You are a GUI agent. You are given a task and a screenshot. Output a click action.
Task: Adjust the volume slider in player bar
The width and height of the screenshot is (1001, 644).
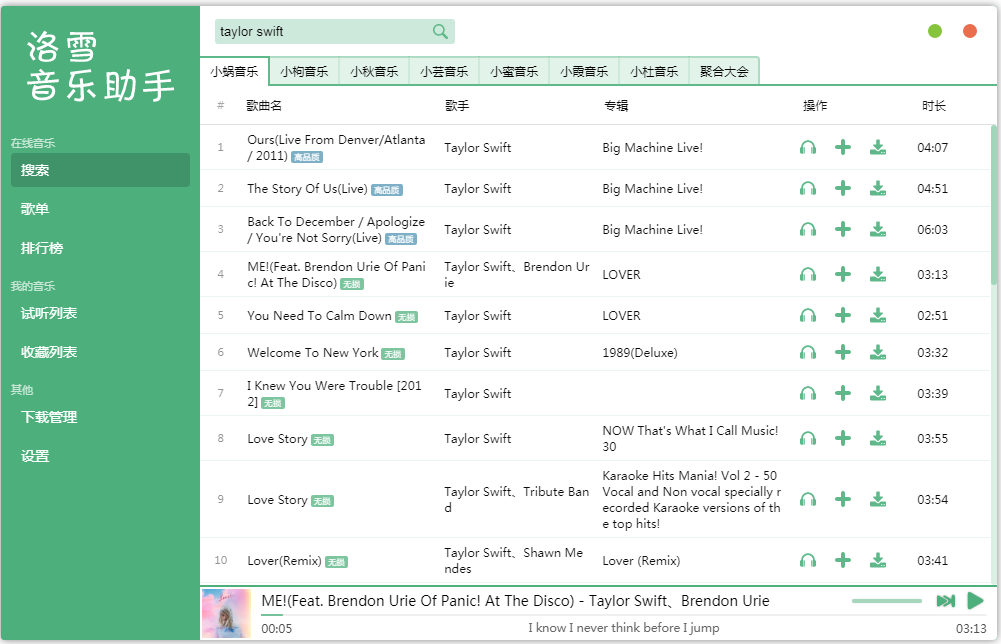click(x=887, y=601)
